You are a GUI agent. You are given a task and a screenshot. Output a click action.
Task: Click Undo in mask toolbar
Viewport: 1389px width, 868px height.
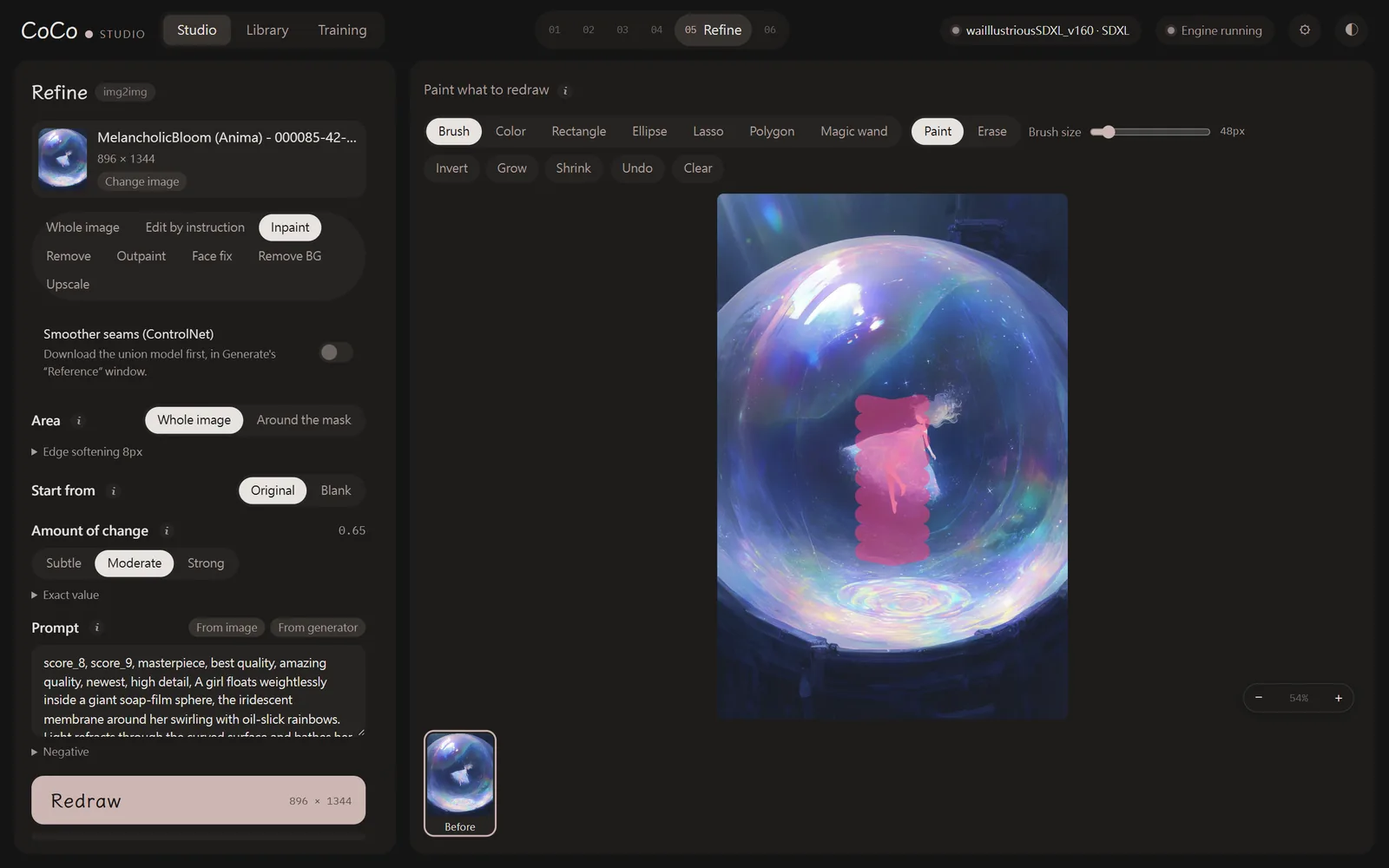[637, 168]
